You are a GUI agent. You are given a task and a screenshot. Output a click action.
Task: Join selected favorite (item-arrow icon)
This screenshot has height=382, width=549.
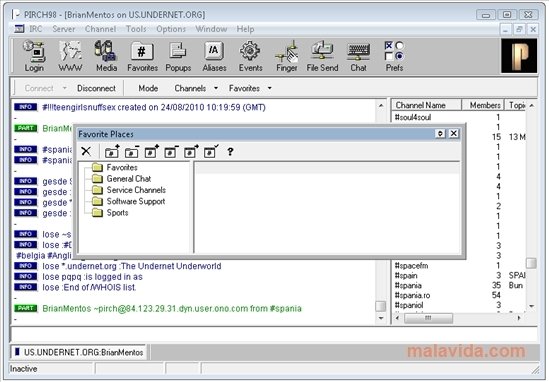click(191, 152)
